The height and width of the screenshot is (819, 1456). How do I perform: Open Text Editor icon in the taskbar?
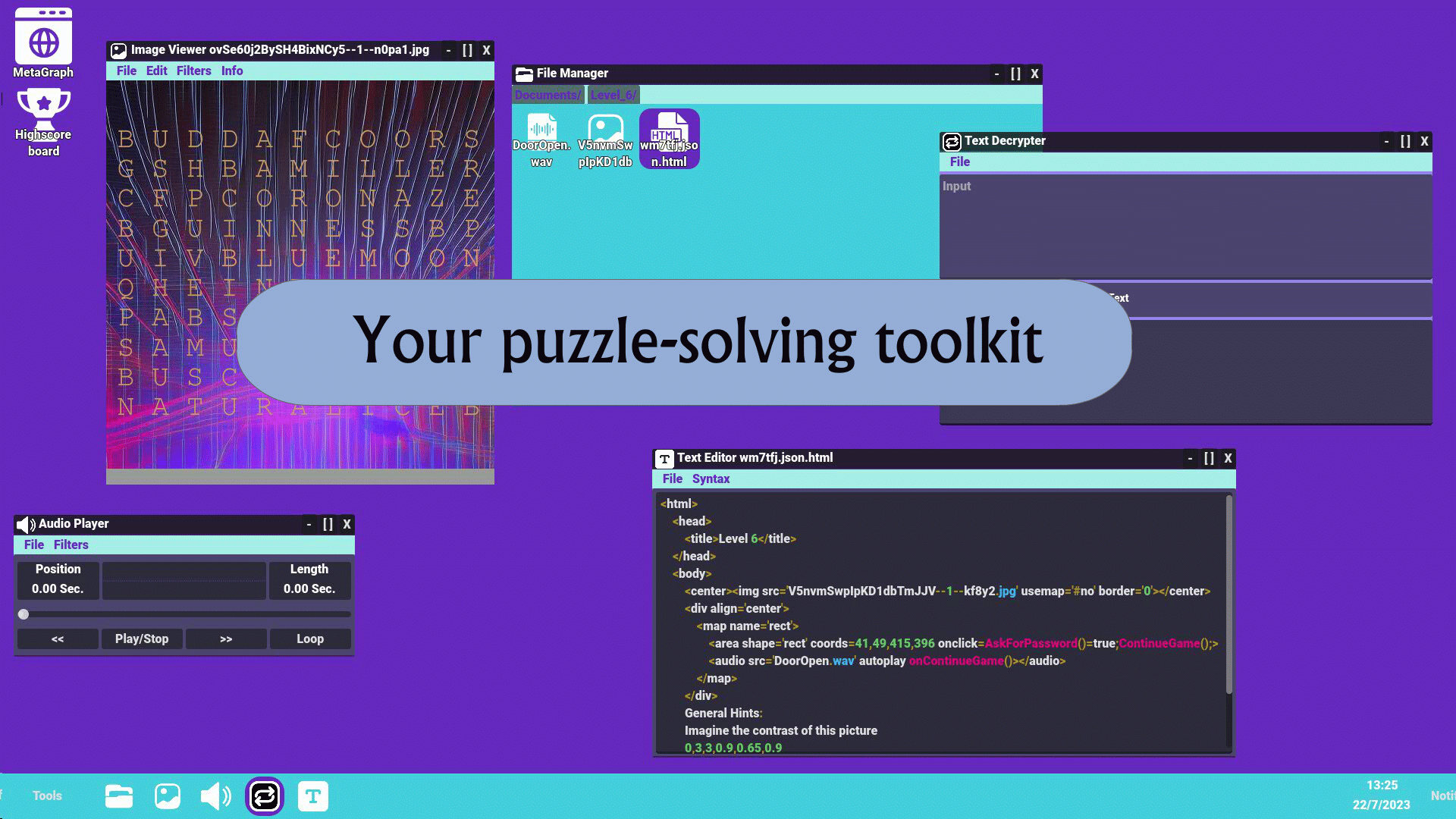[312, 796]
